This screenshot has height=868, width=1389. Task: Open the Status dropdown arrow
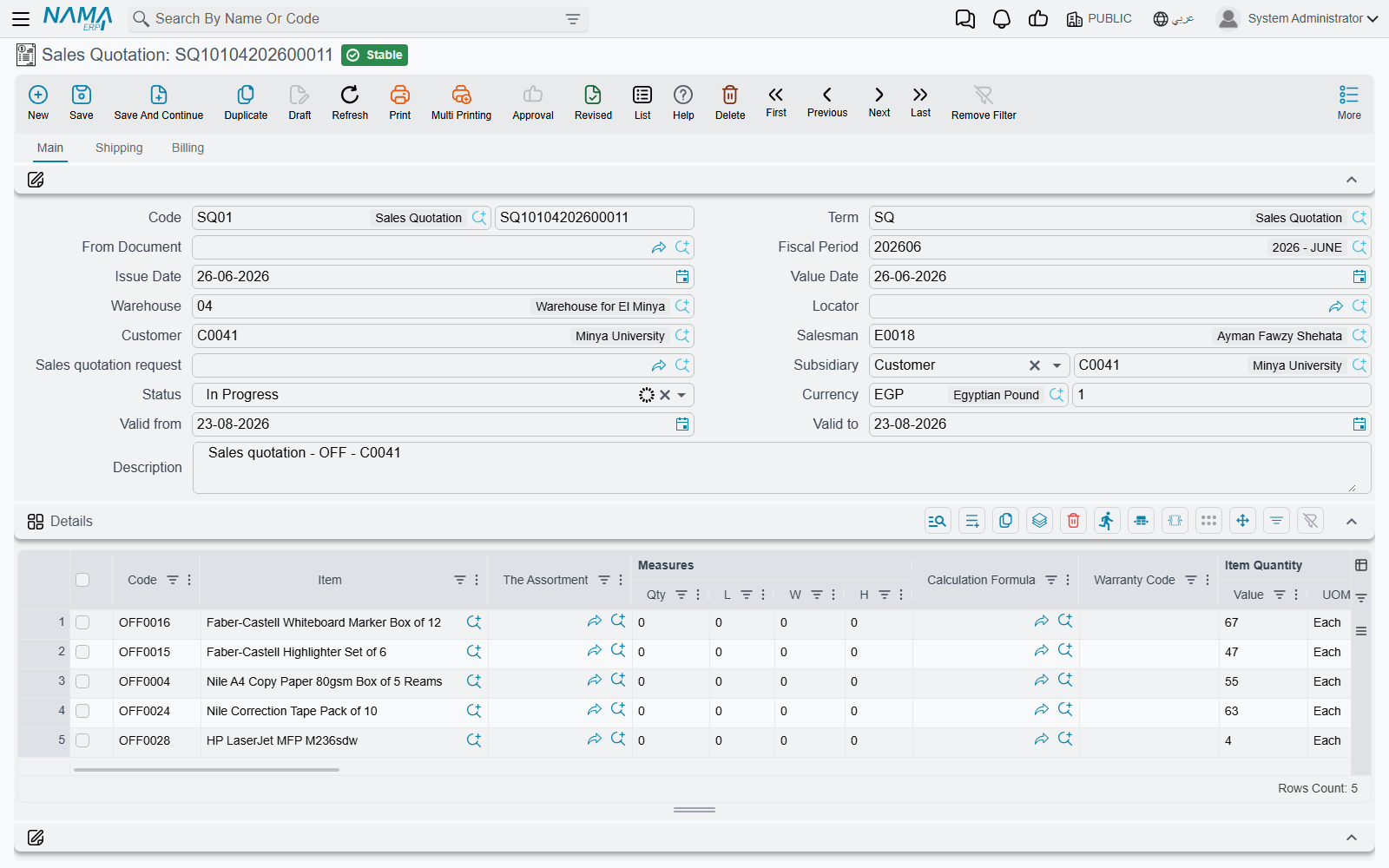pyautogui.click(x=681, y=395)
